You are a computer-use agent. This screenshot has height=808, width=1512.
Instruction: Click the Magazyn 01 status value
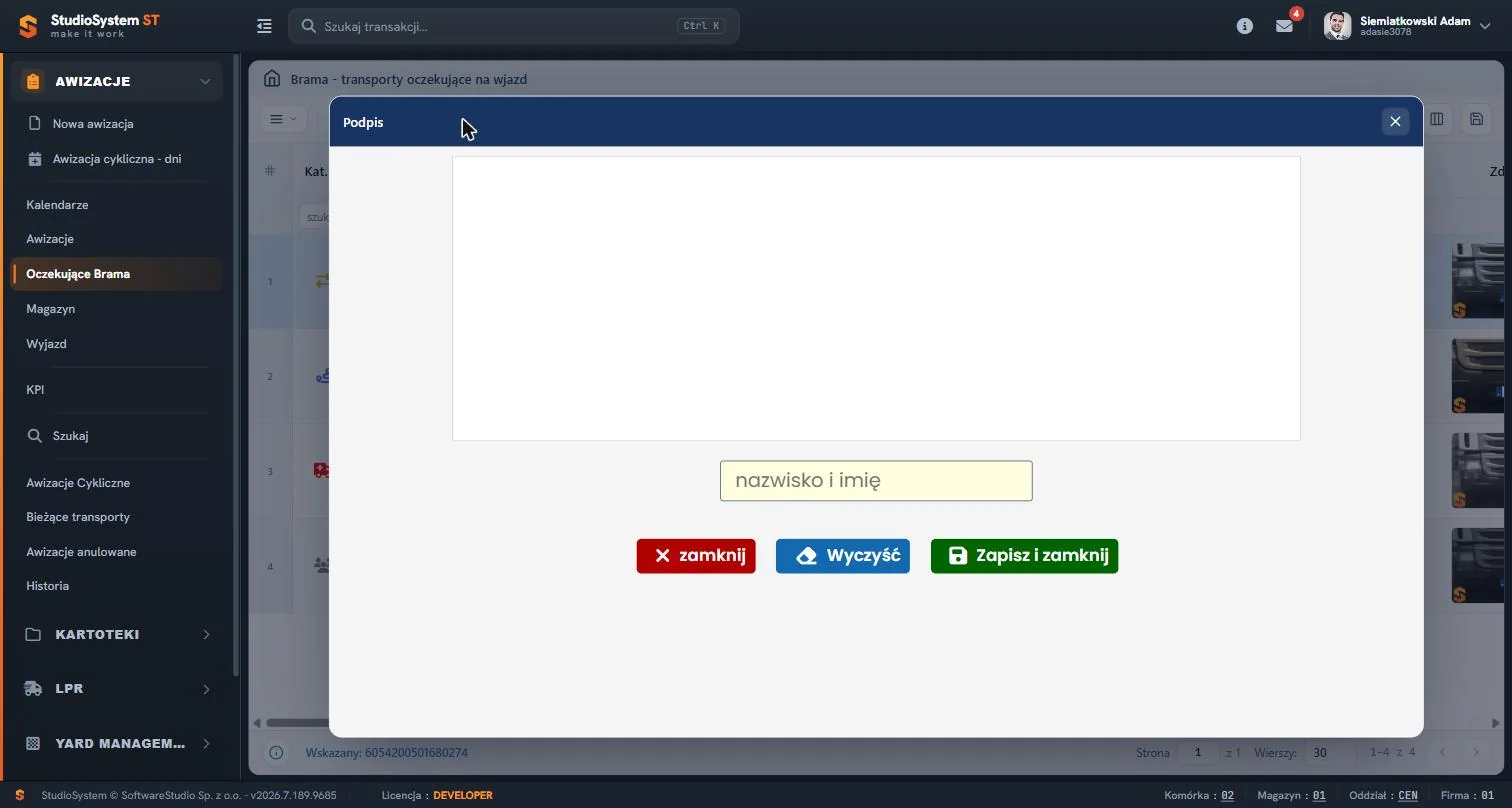tap(1319, 796)
